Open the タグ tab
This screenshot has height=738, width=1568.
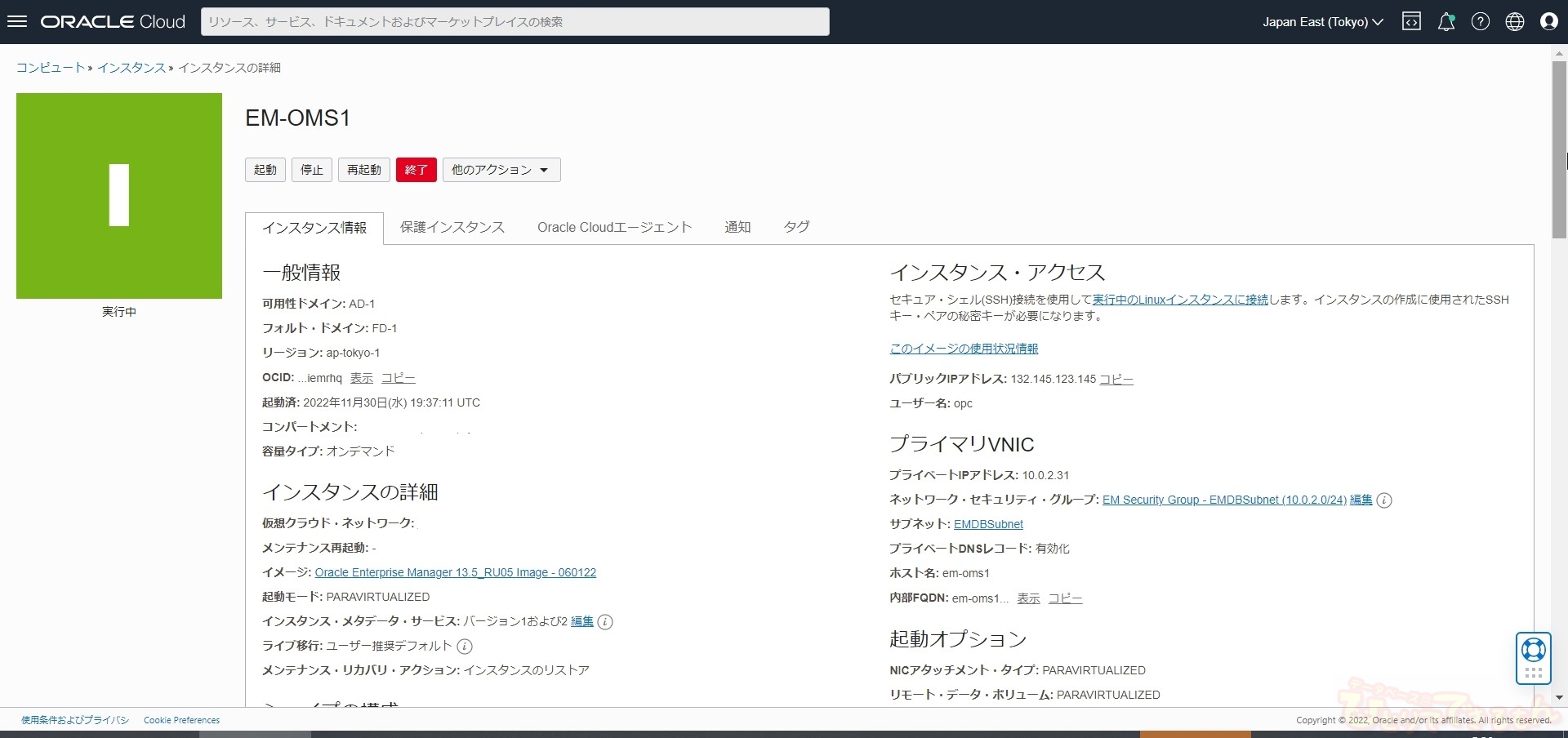click(x=796, y=227)
